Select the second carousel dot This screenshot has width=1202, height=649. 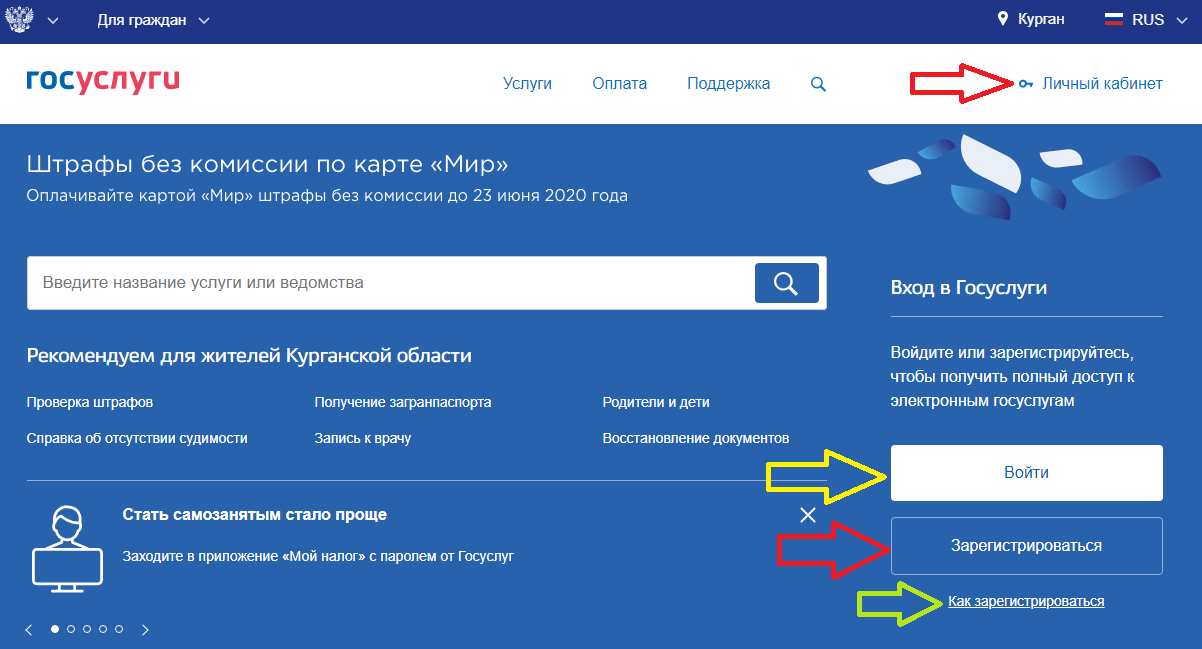click(71, 629)
